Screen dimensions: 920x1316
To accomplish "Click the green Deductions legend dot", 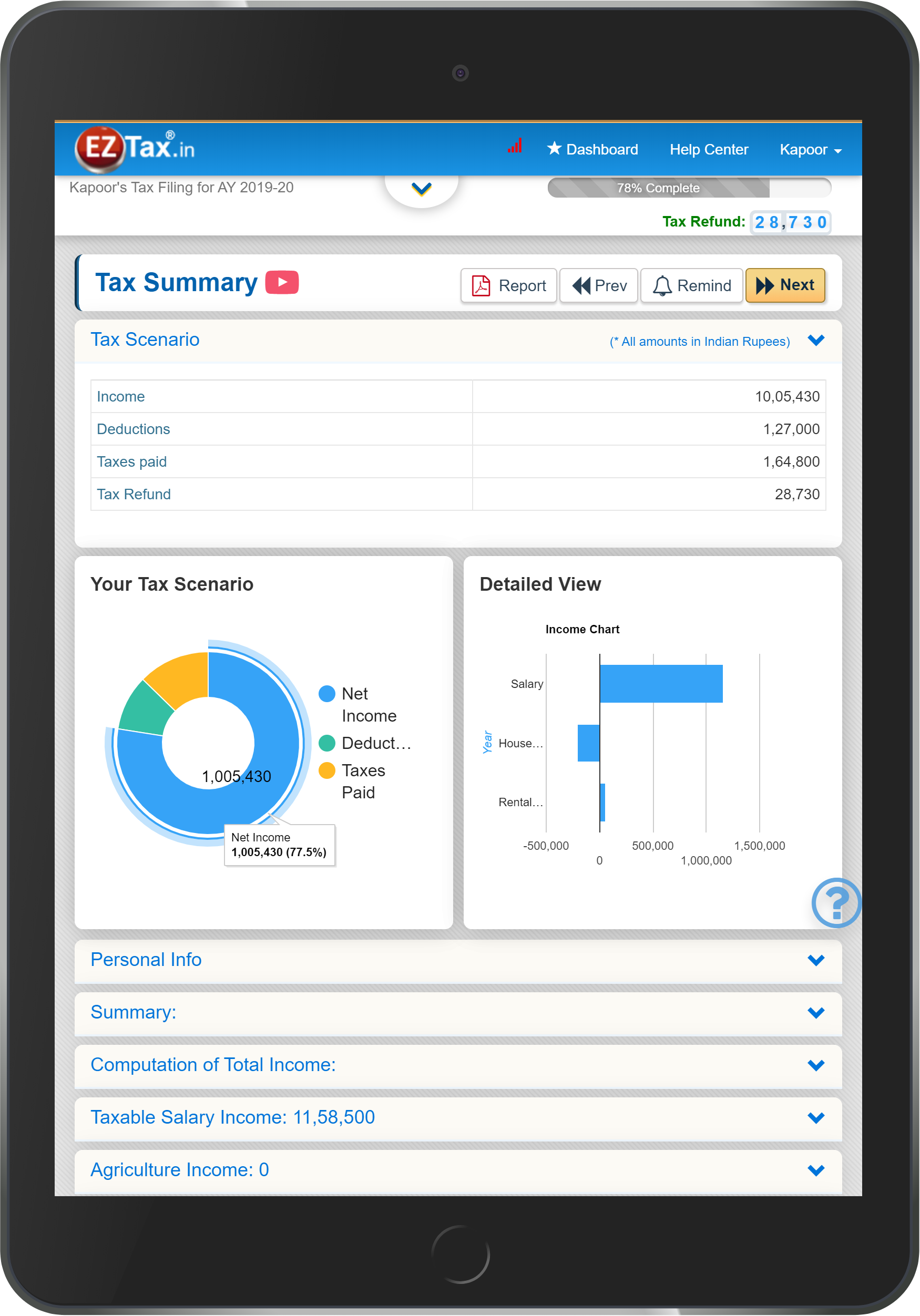I will coord(326,743).
